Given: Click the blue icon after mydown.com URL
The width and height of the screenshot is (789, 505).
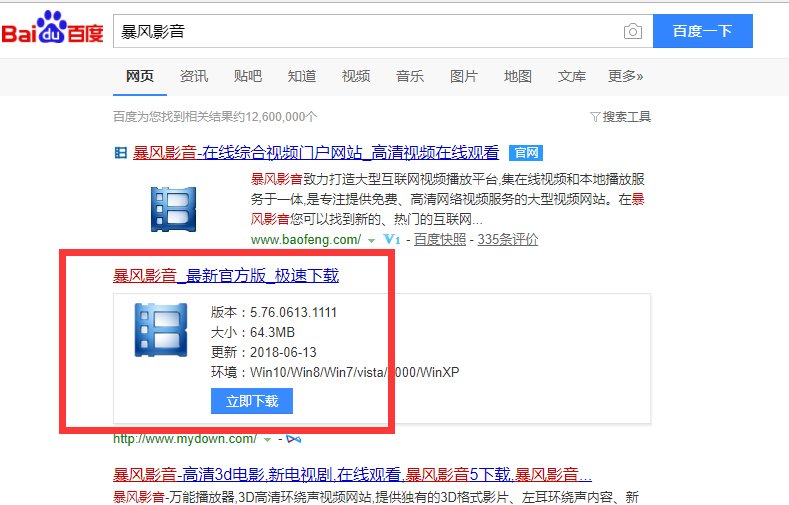Looking at the screenshot, I should click(x=294, y=439).
